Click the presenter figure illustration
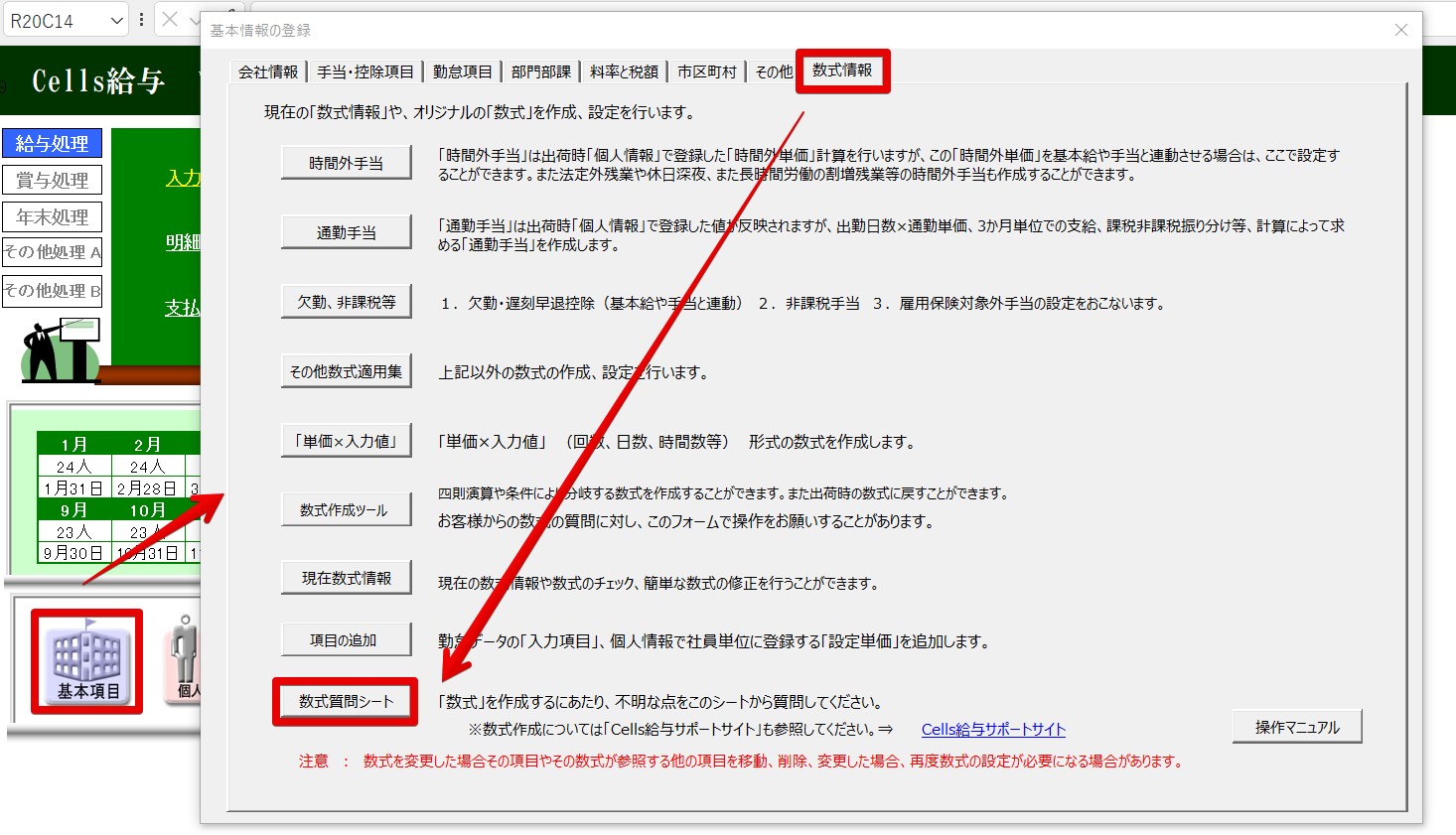 point(60,351)
